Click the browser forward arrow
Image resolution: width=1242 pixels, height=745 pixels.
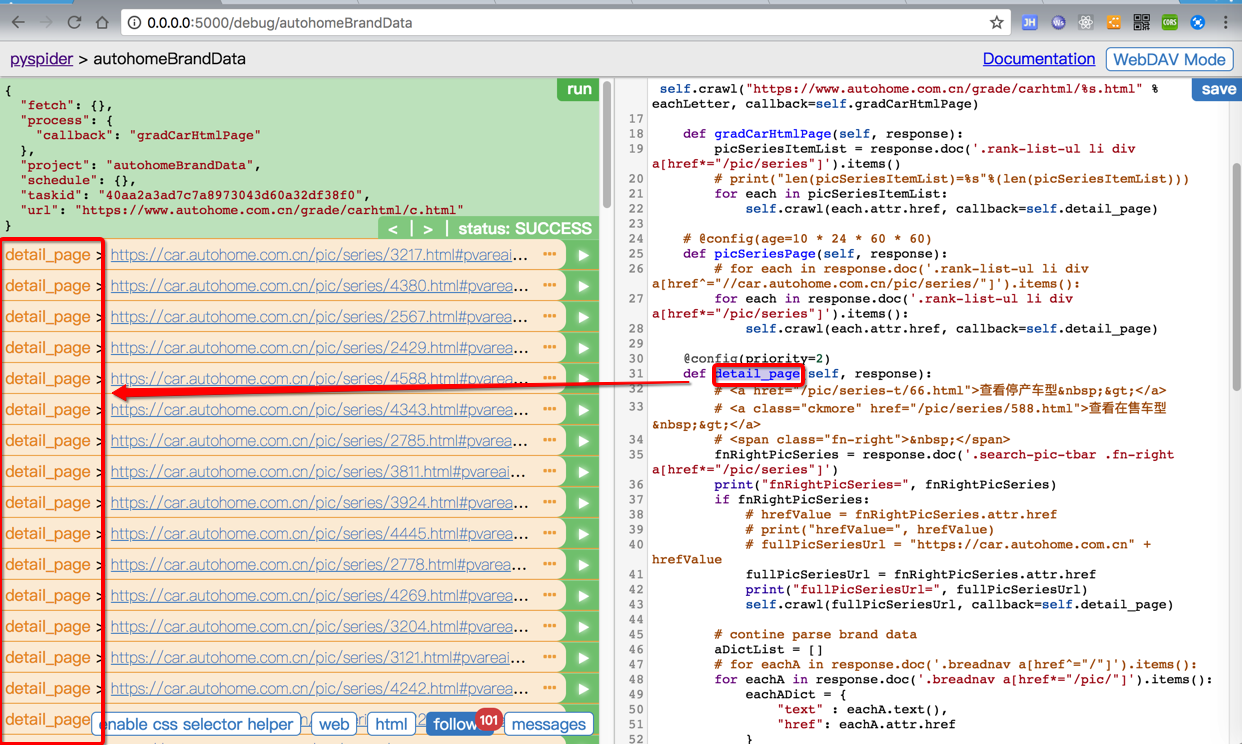click(46, 22)
